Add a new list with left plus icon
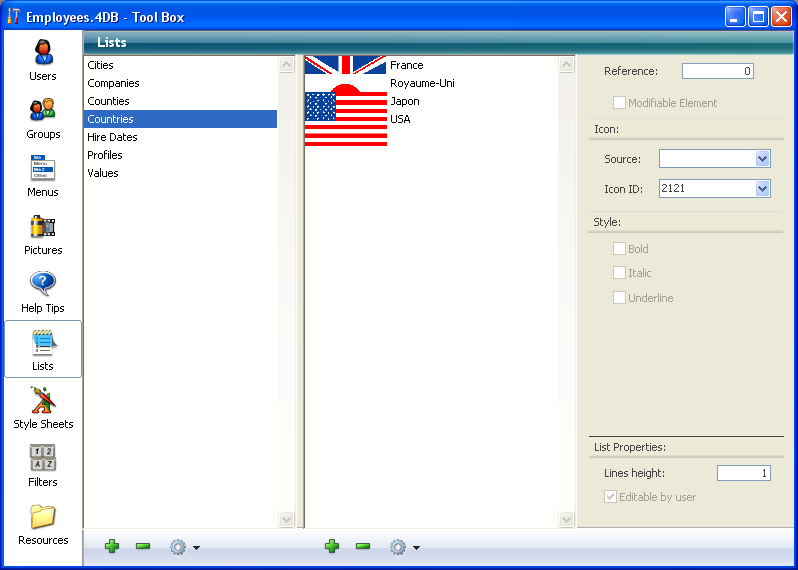The height and width of the screenshot is (570, 798). point(112,546)
